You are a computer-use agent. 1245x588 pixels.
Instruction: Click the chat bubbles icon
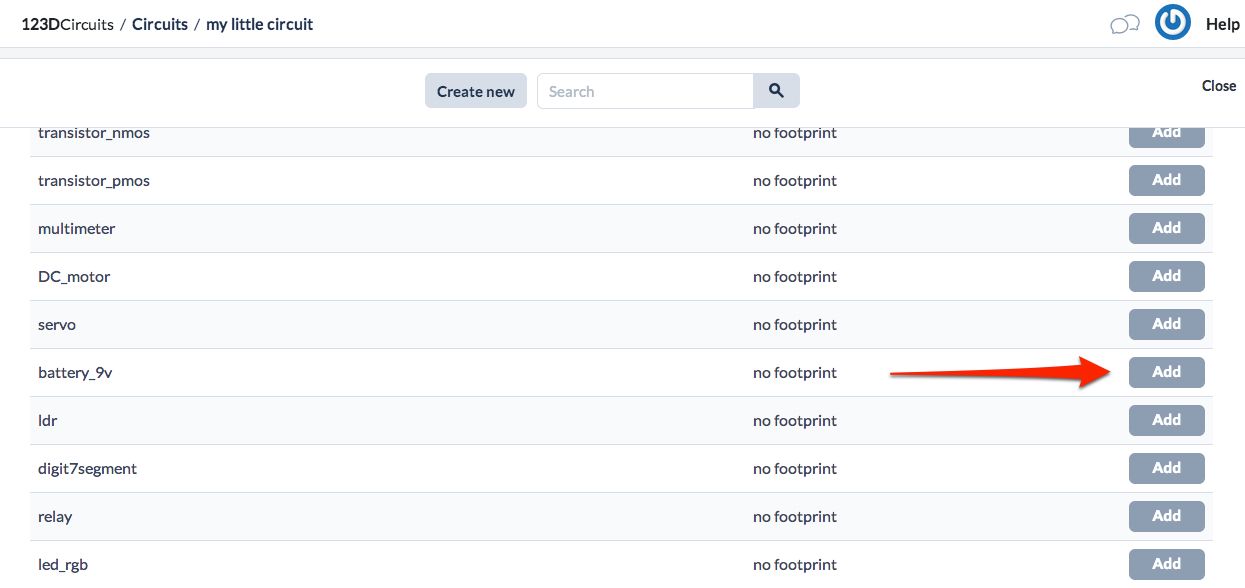tap(1125, 25)
